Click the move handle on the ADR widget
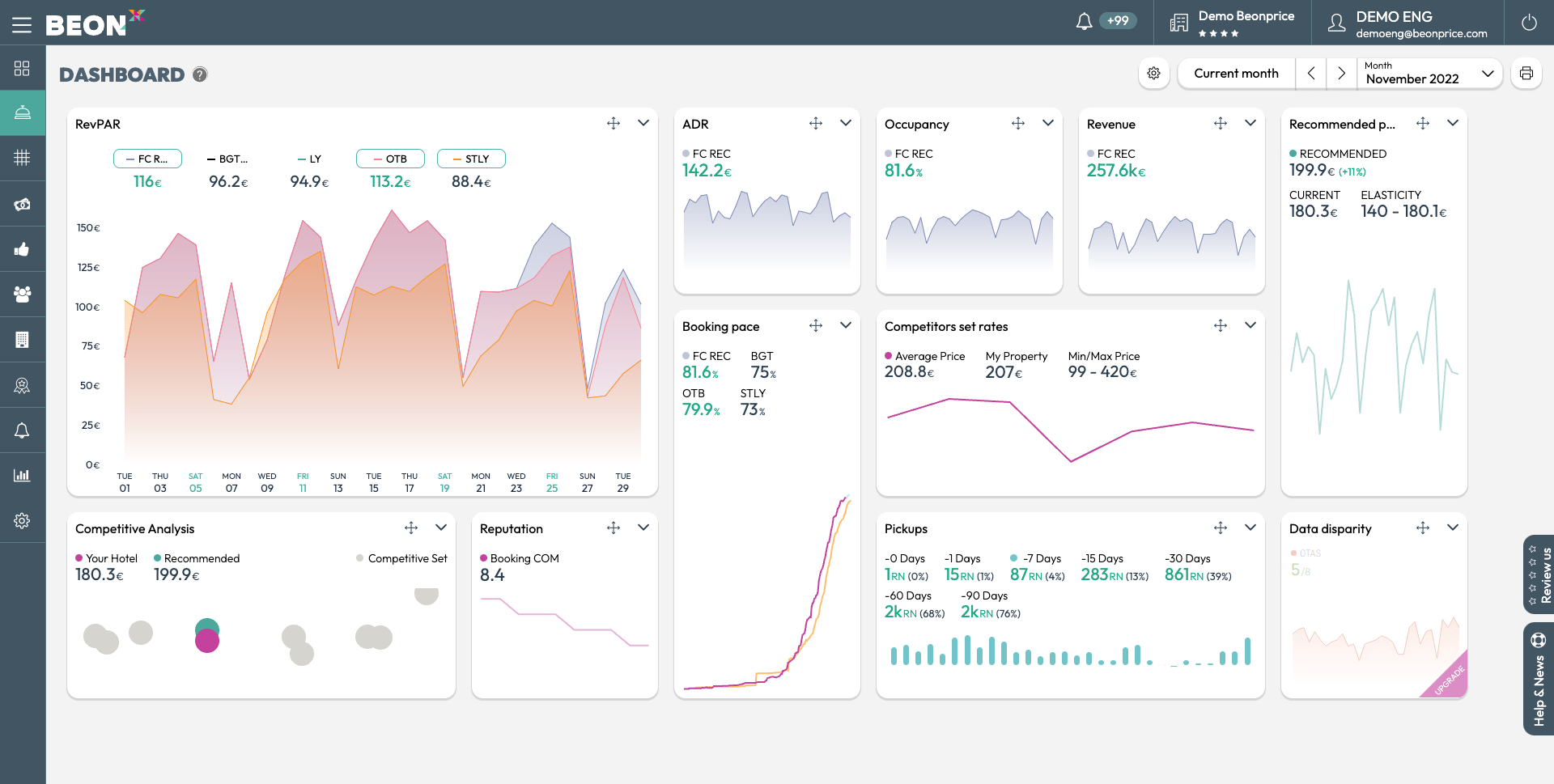Image resolution: width=1554 pixels, height=784 pixels. tap(816, 123)
